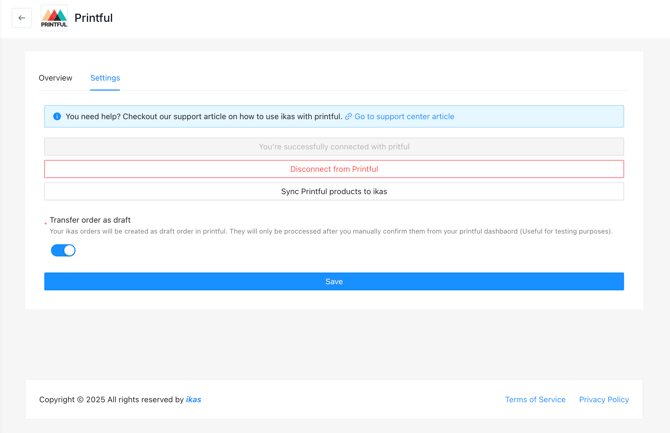
Task: Click the draft order description text
Action: 331,231
